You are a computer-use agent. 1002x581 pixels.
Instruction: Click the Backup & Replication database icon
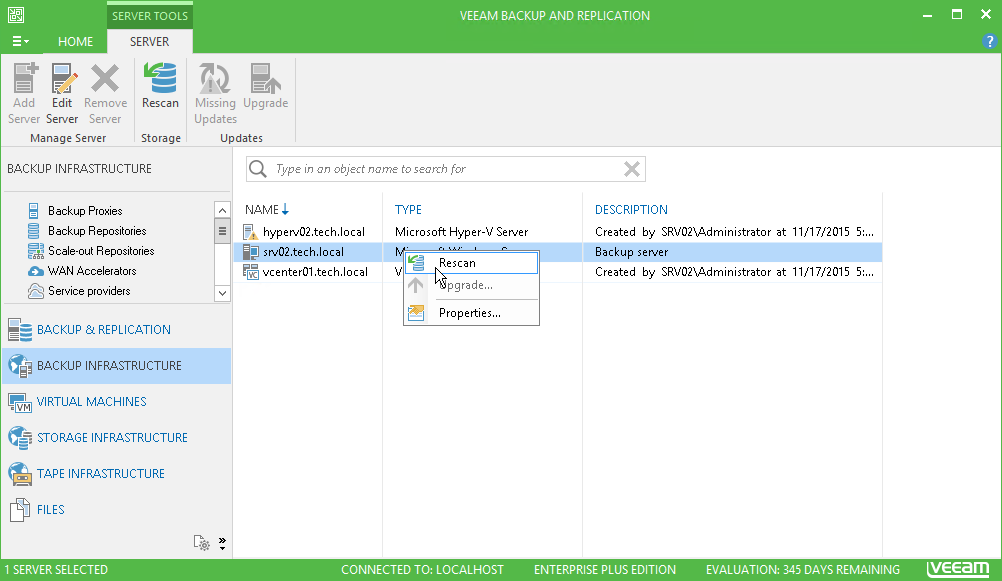pyautogui.click(x=20, y=330)
